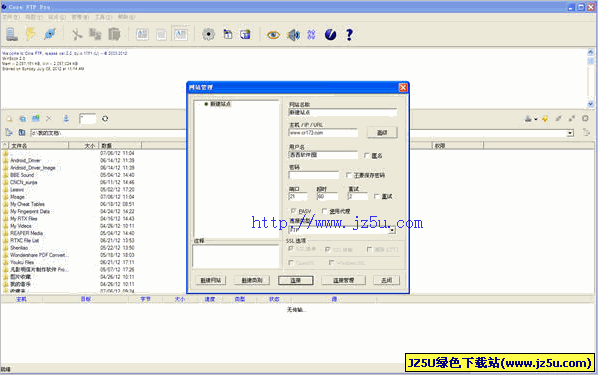This screenshot has width=598, height=375.
Task: Click the log panel vertical scrollbar down arrow
Action: 590,104
